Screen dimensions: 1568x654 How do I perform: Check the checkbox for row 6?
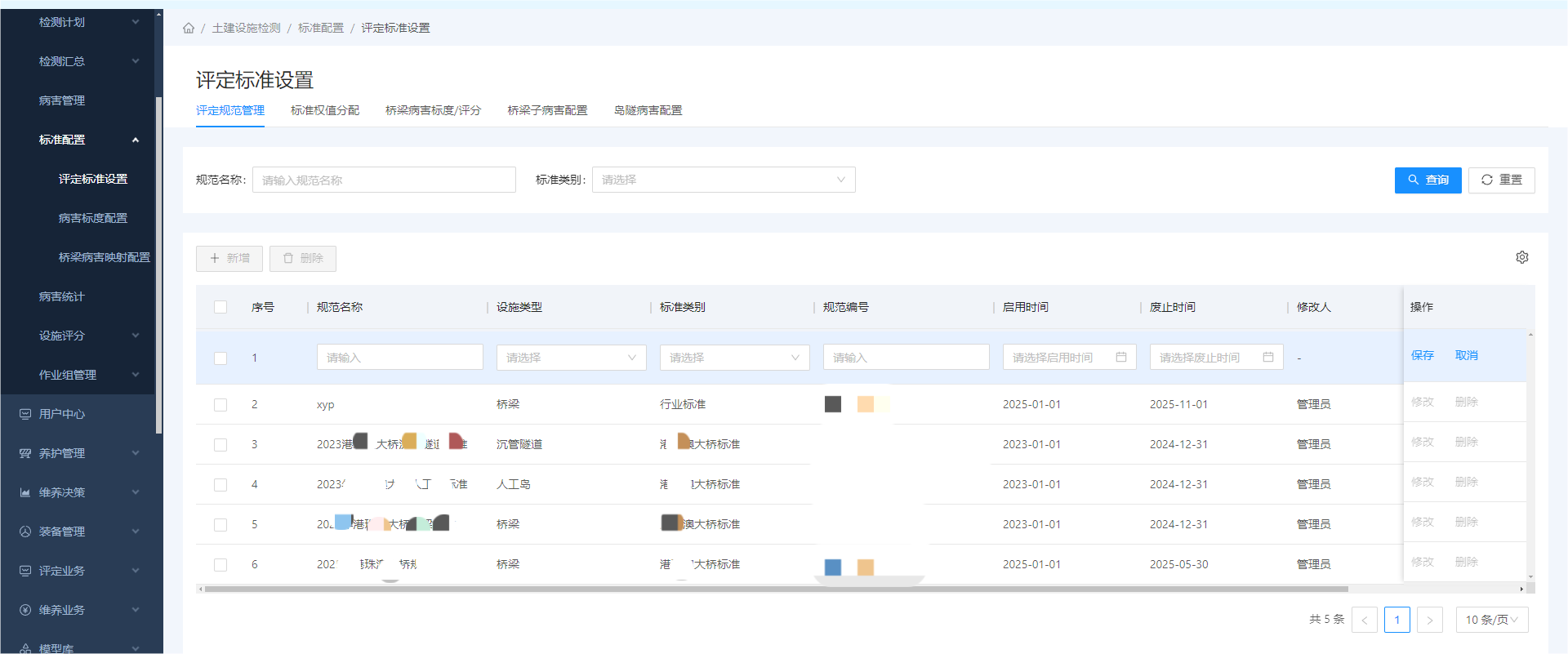coord(220,564)
